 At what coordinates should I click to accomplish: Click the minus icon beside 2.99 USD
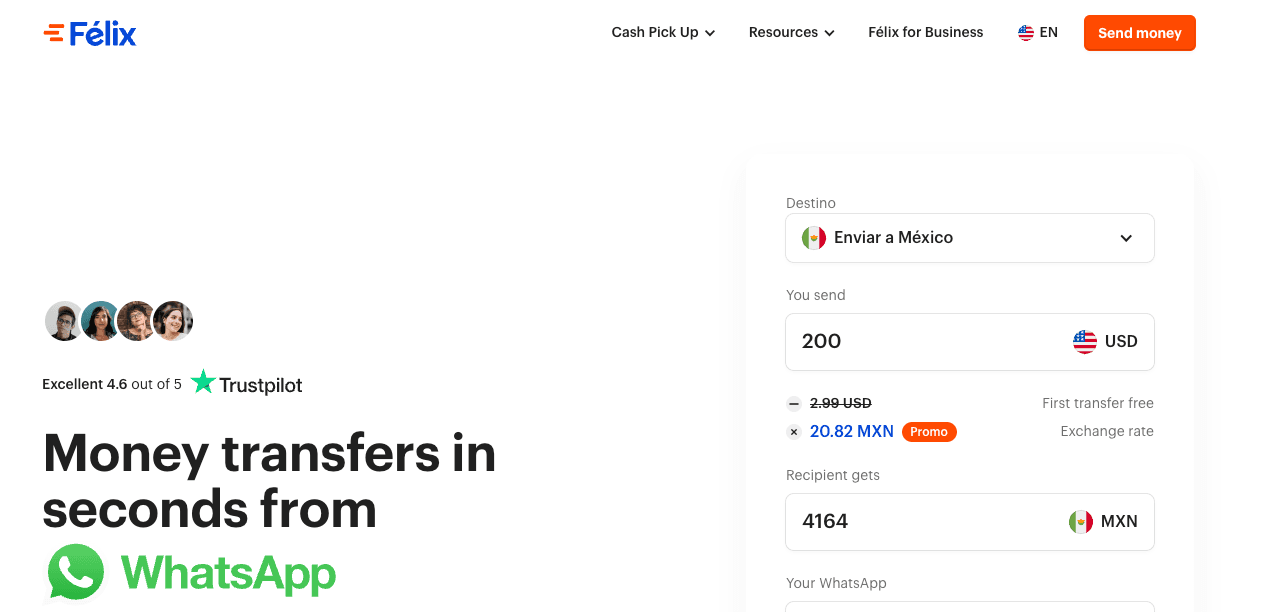pos(794,404)
